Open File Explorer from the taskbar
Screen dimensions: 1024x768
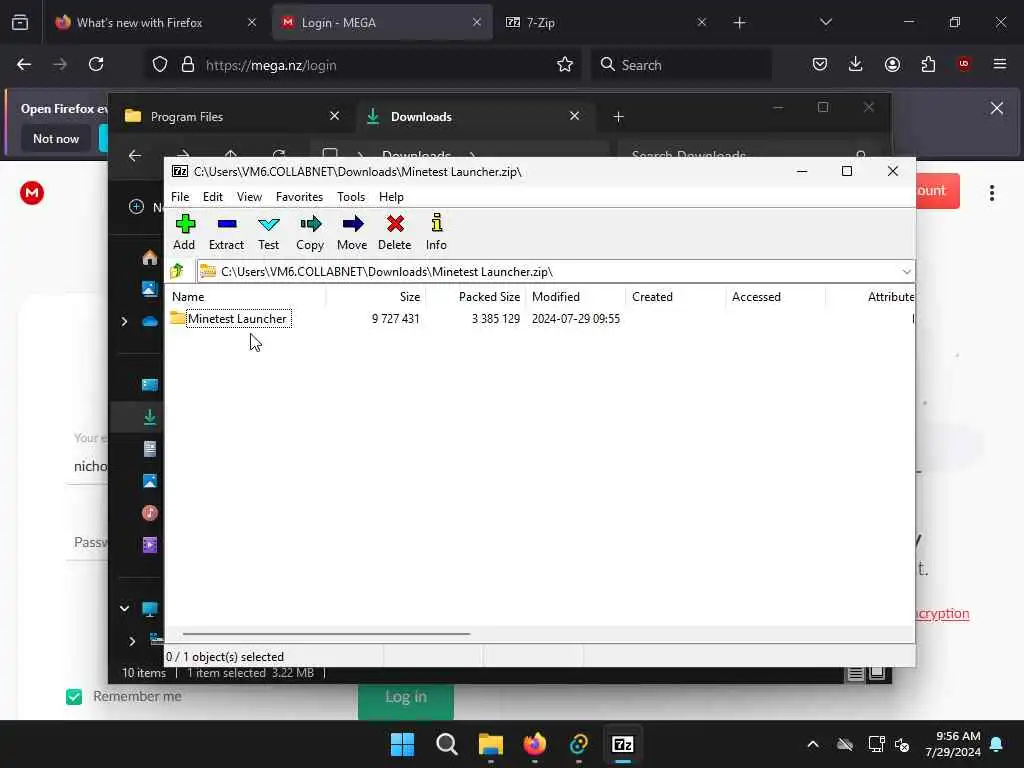click(490, 744)
